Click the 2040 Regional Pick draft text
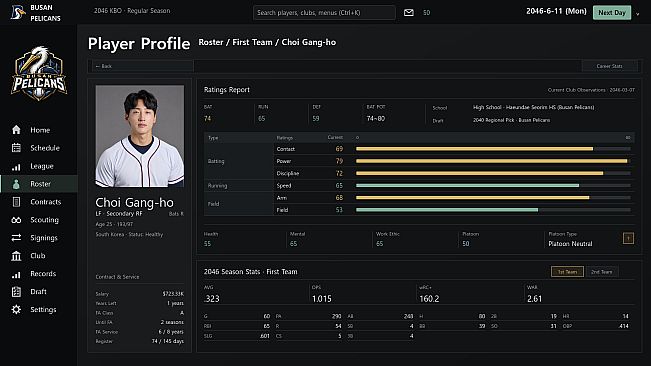 click(512, 120)
